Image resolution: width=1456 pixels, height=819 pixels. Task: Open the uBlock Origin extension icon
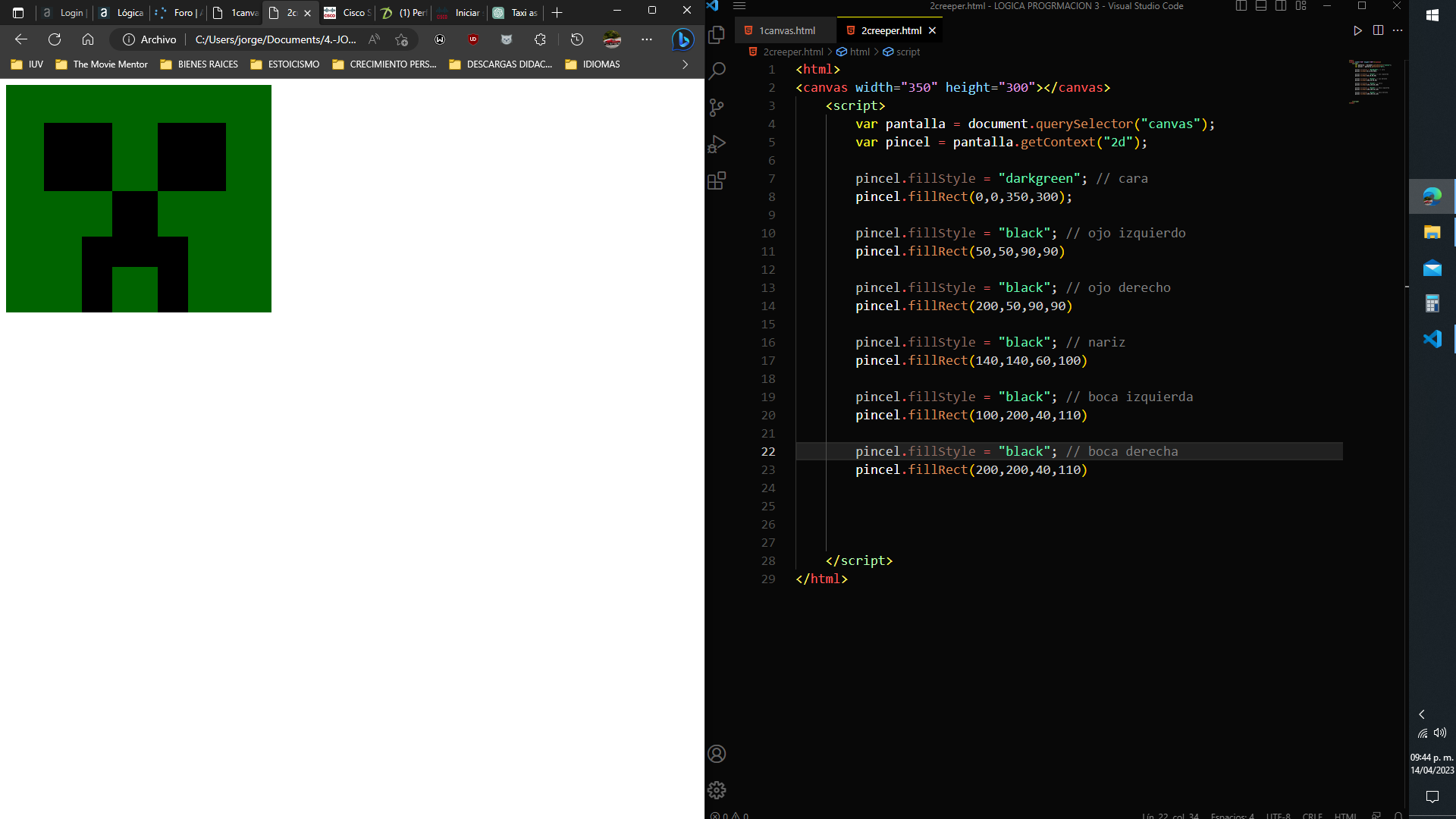pos(473,39)
